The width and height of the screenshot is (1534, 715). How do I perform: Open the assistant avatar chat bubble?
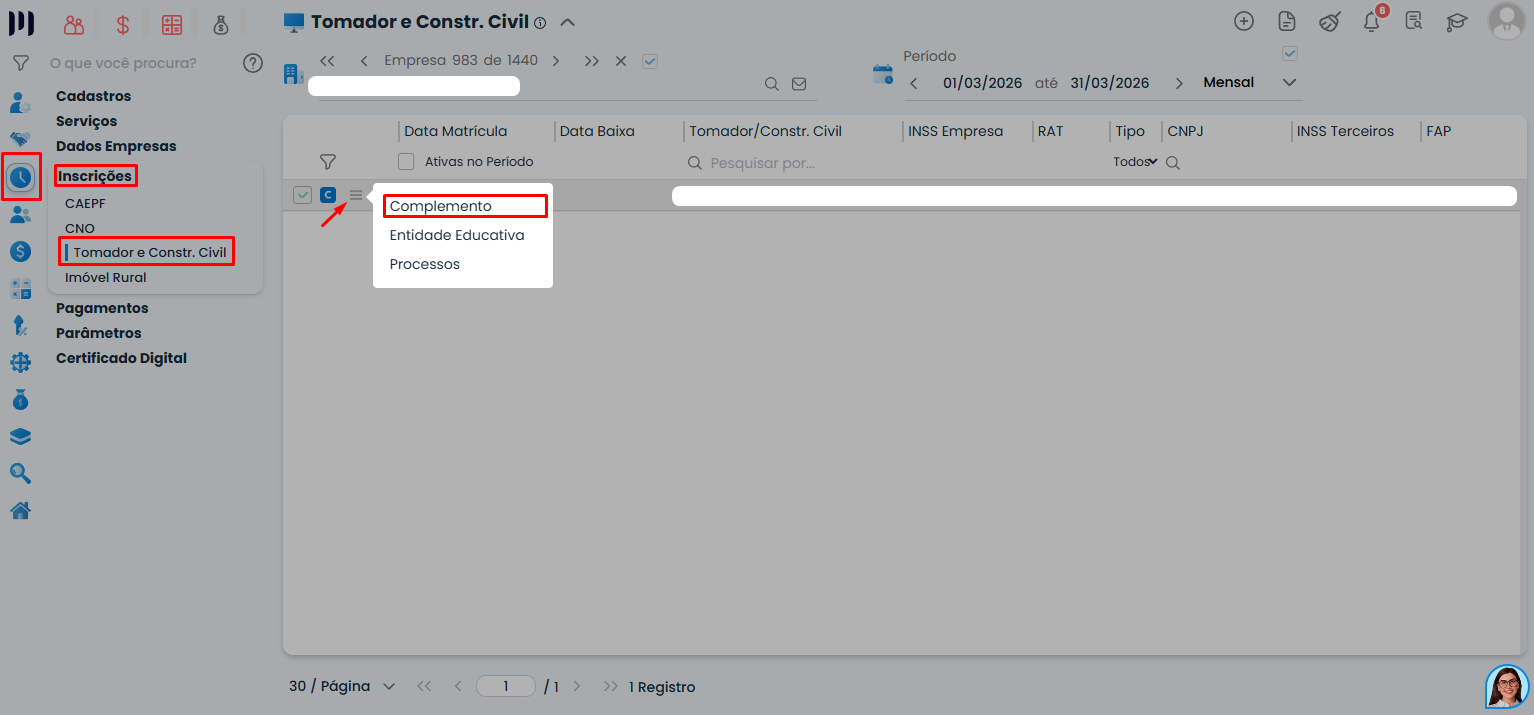point(1507,687)
